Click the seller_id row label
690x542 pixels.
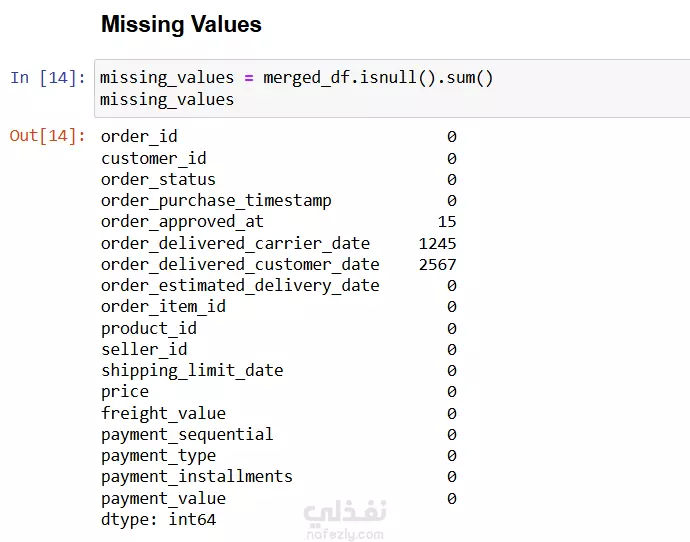pyautogui.click(x=144, y=350)
